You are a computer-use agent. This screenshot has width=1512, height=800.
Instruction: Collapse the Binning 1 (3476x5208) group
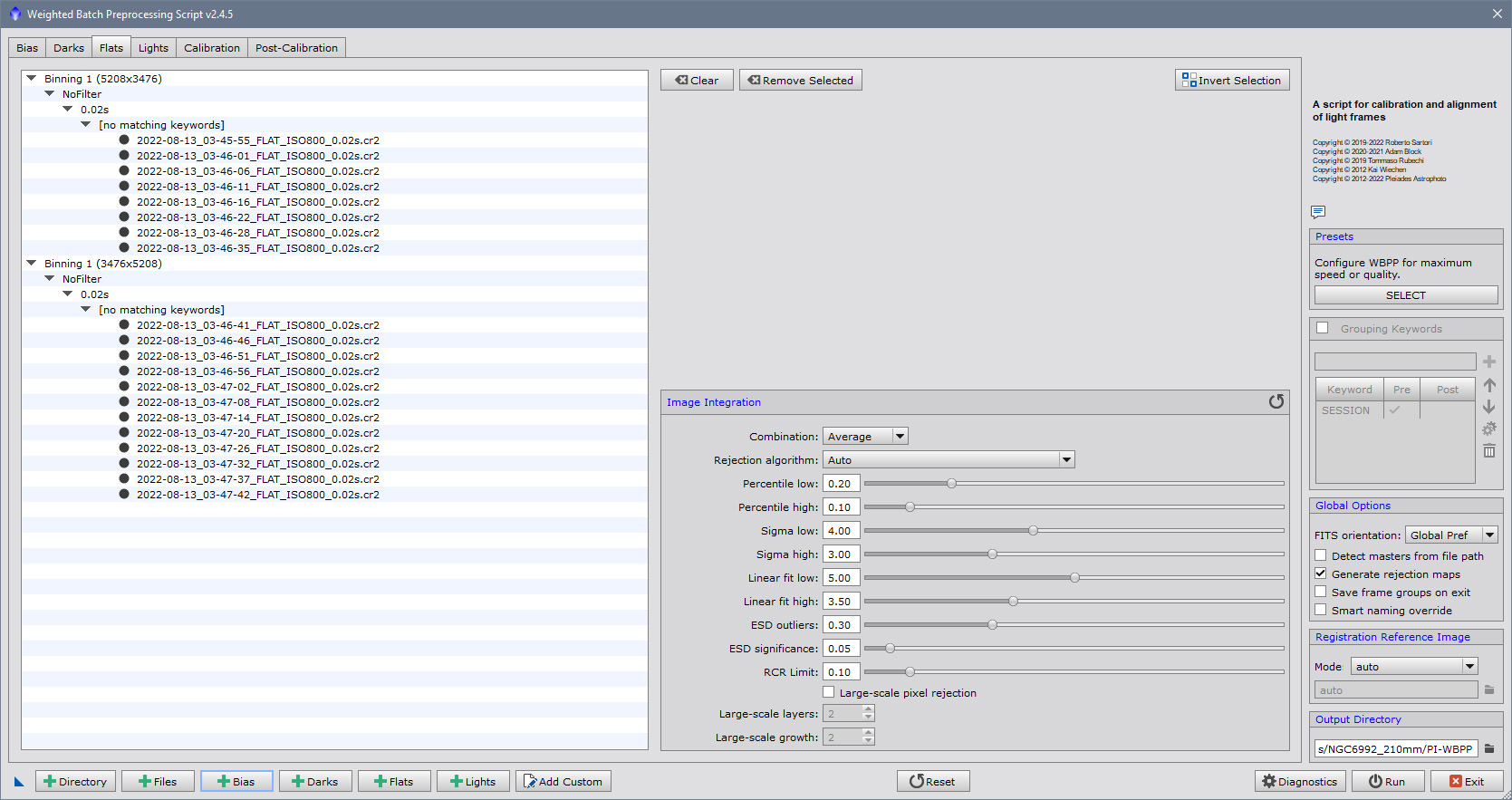[x=32, y=264]
